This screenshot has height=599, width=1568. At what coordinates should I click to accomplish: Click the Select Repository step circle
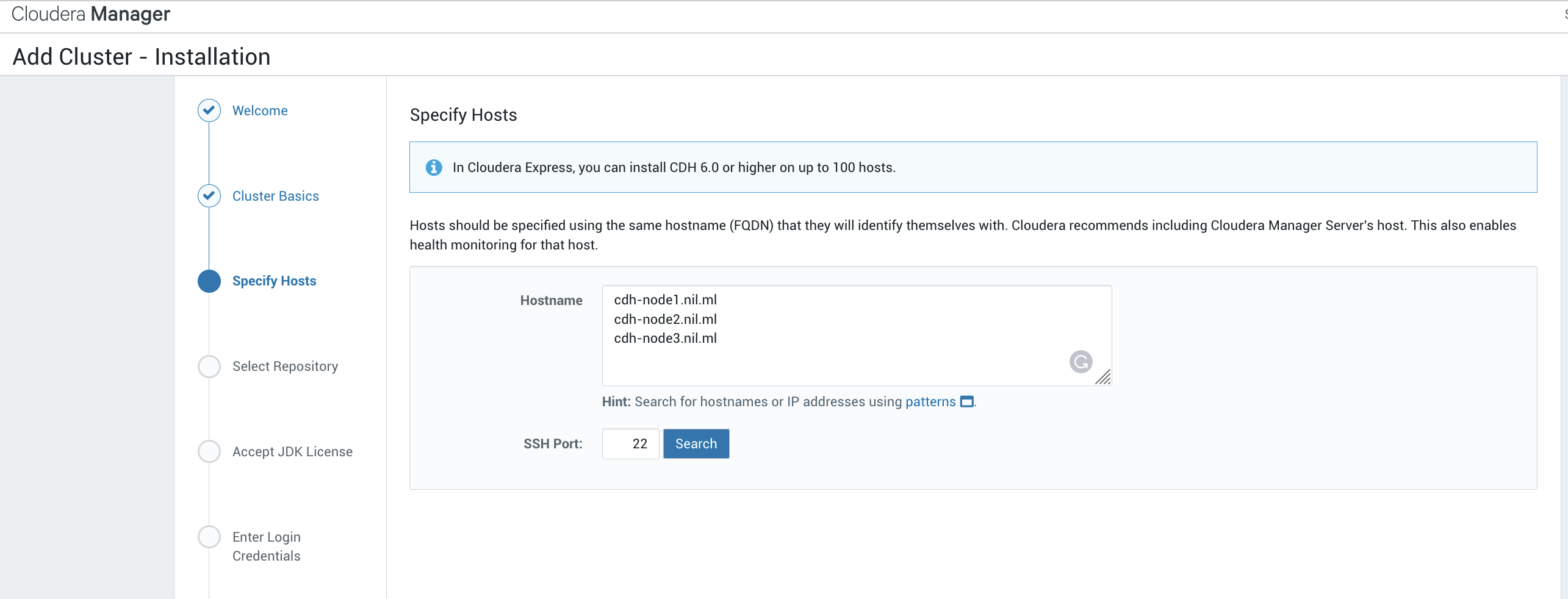coord(209,367)
